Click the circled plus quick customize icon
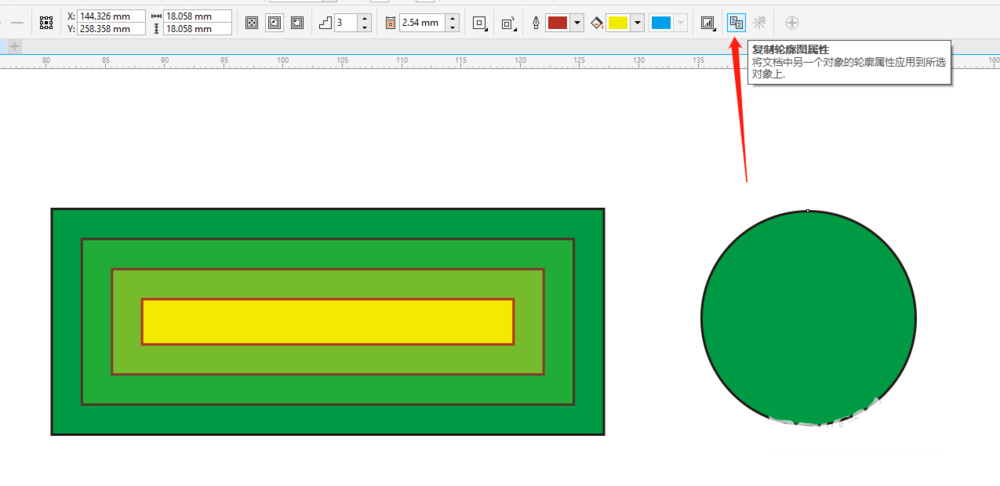This screenshot has width=1000, height=486. 792,22
